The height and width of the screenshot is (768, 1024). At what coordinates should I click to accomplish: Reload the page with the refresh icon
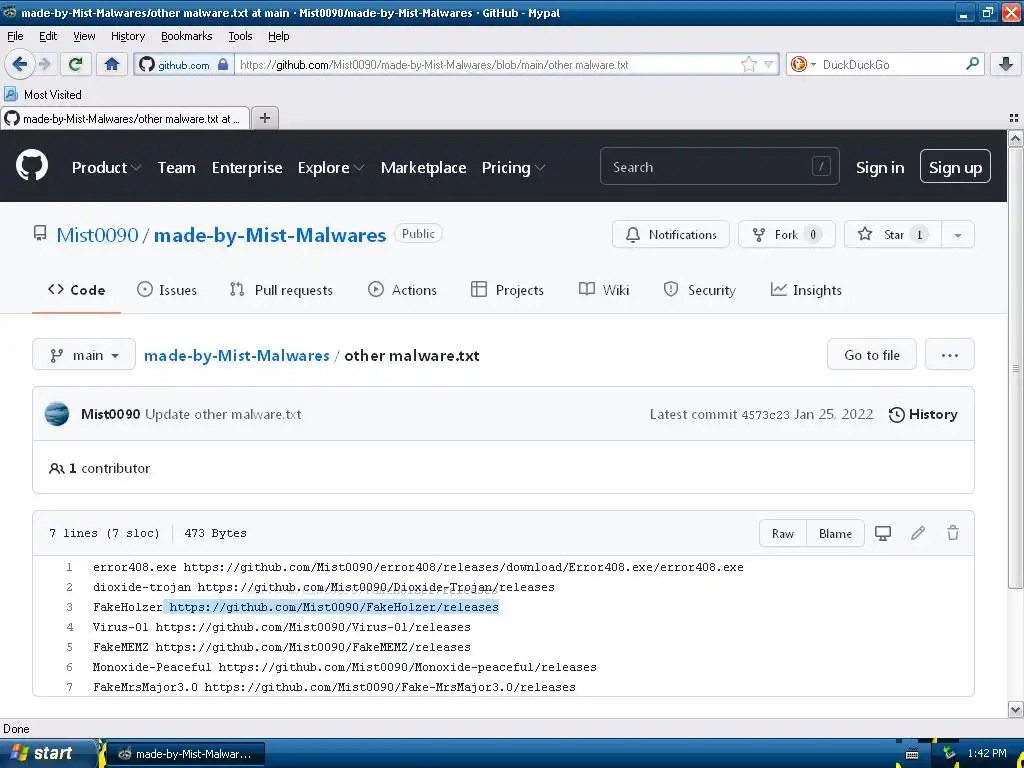[76, 64]
